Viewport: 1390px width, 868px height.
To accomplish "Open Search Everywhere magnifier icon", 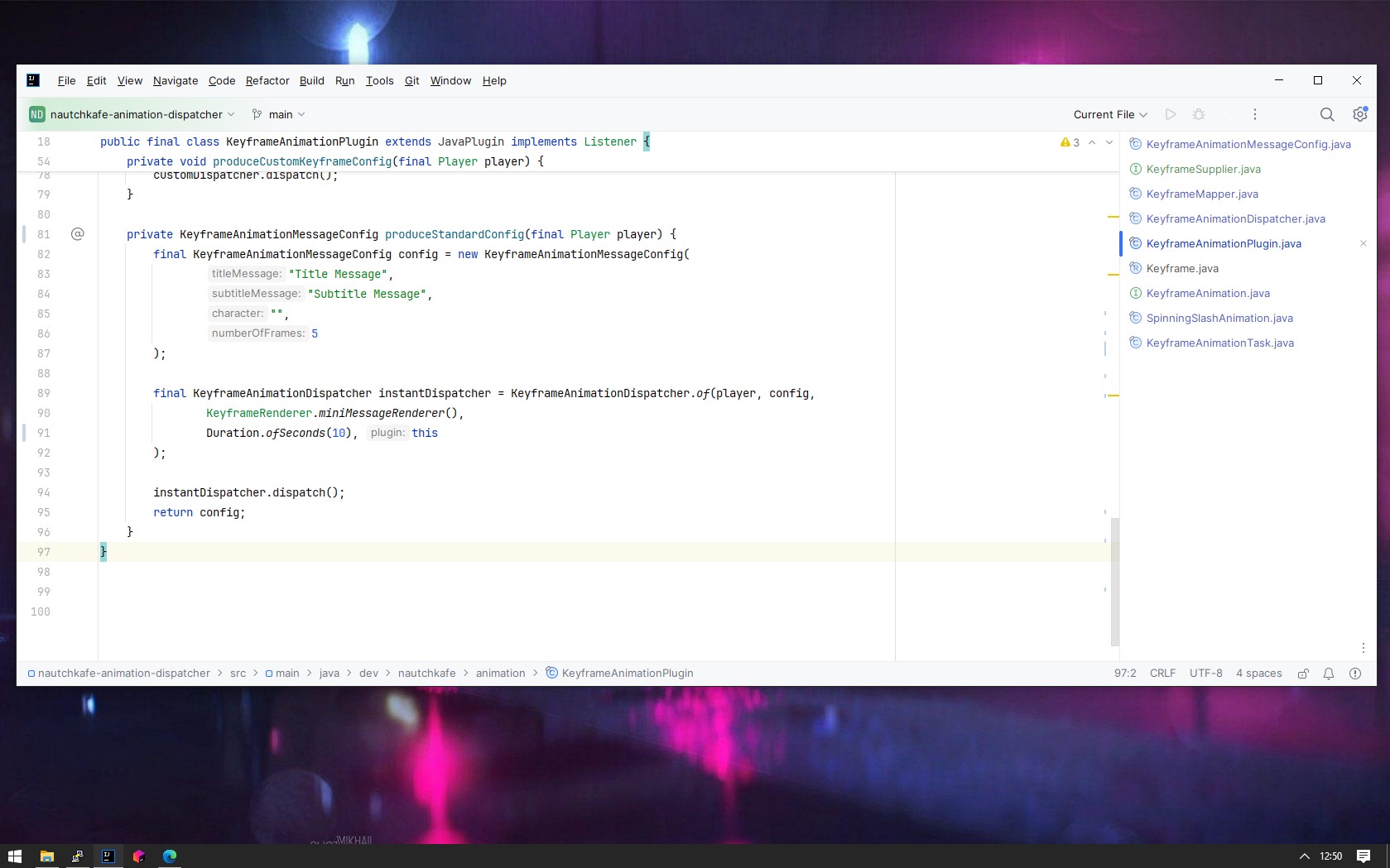I will tap(1327, 114).
